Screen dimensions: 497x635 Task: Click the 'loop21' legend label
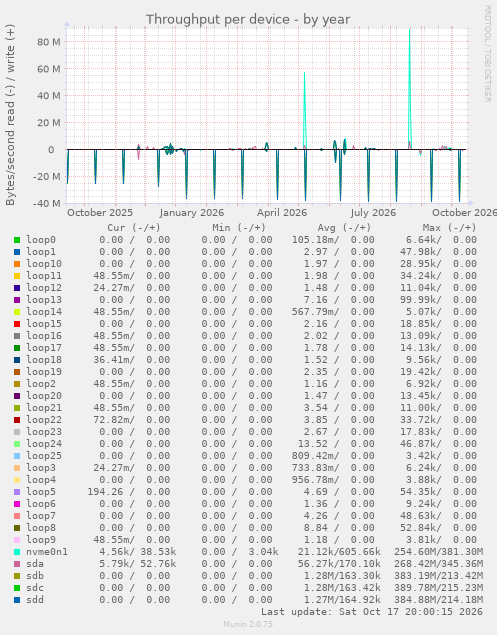[44, 408]
